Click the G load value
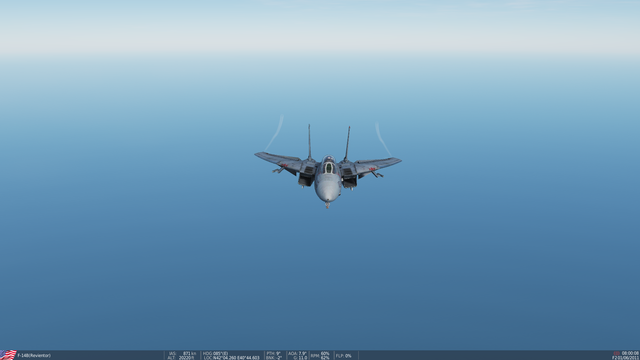 pyautogui.click(x=300, y=358)
